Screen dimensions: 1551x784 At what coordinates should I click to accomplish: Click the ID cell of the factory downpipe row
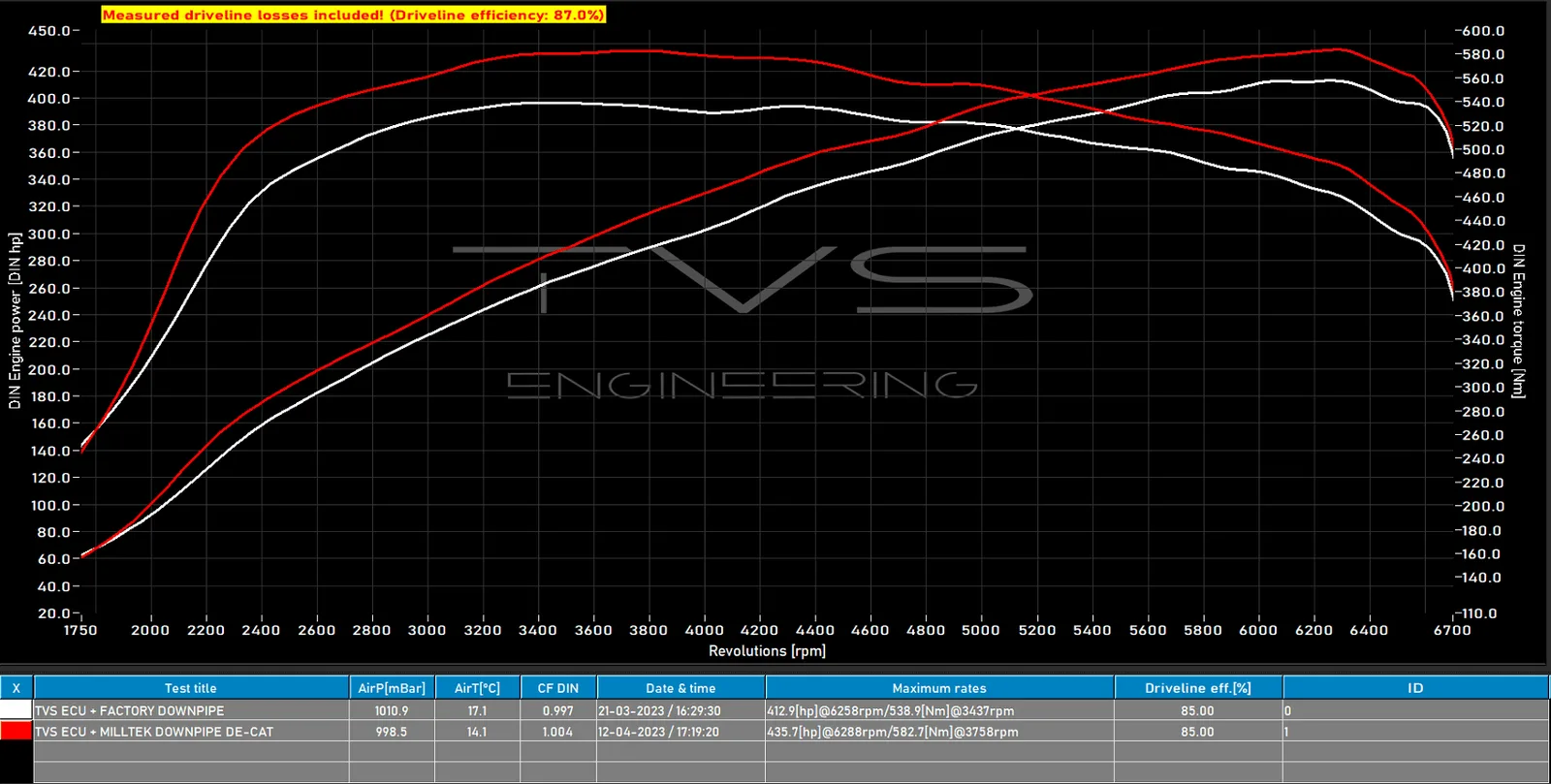click(x=1415, y=710)
